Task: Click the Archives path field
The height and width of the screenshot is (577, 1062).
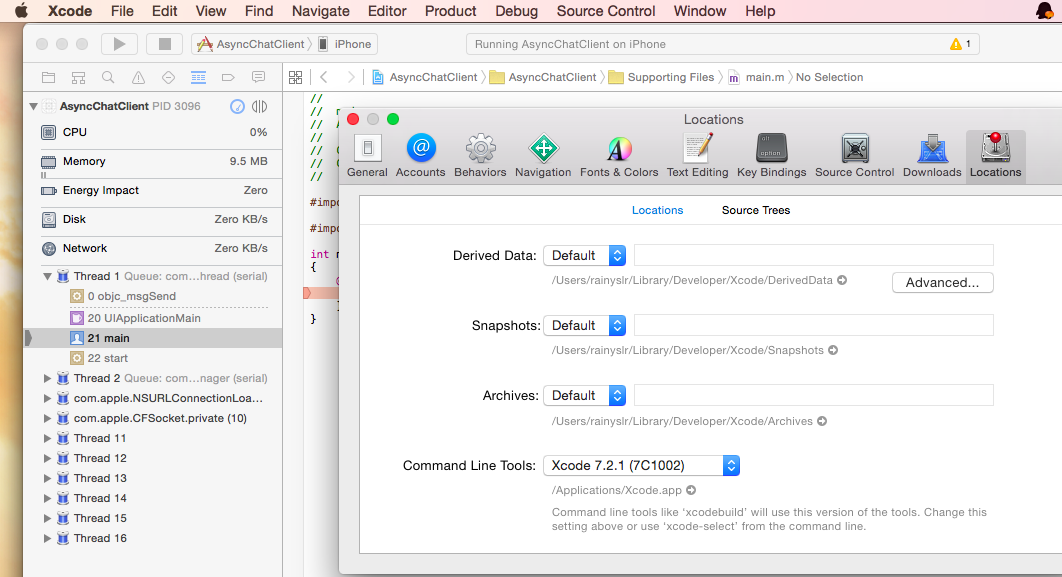Action: point(813,395)
